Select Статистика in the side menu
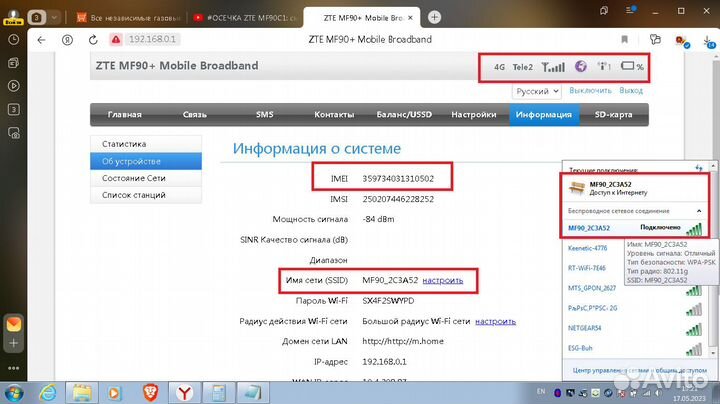Screen dimensions: 720x404 [146, 144]
